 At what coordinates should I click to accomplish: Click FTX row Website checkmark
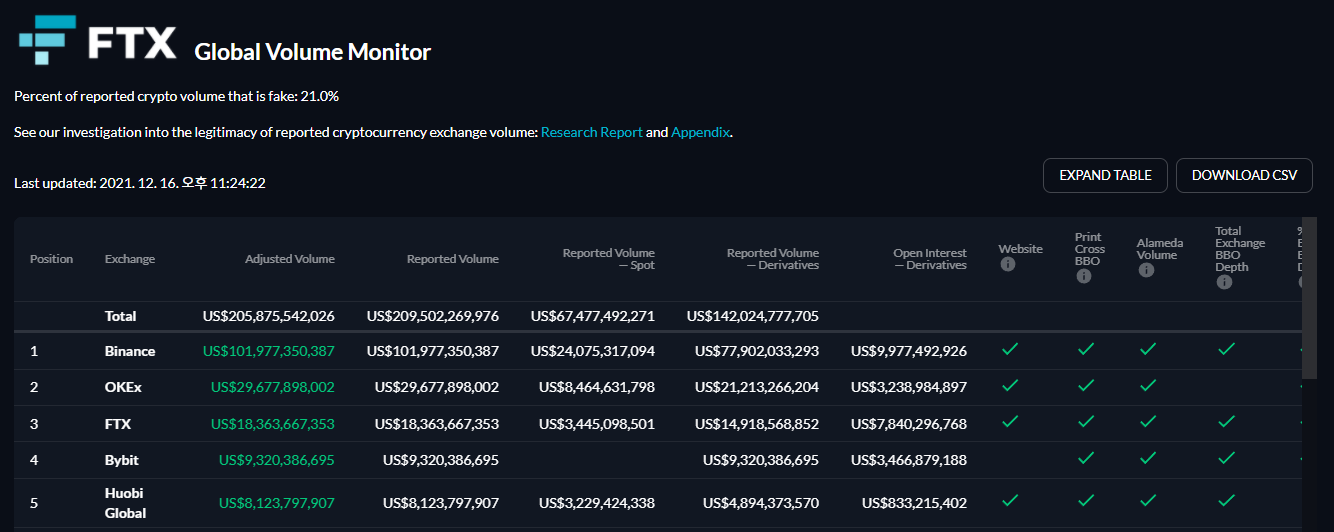(1010, 422)
